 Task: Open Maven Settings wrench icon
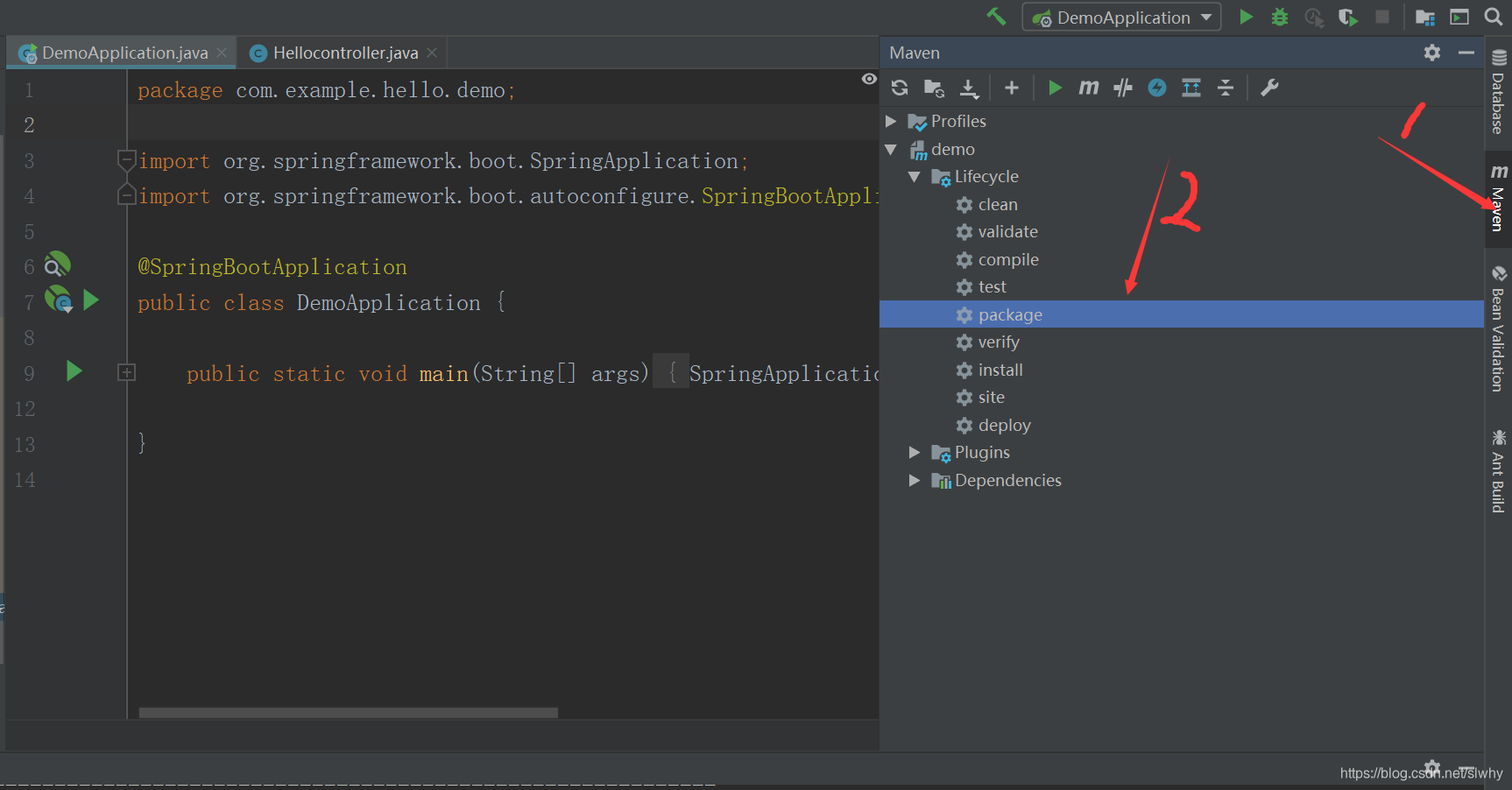pos(1269,88)
